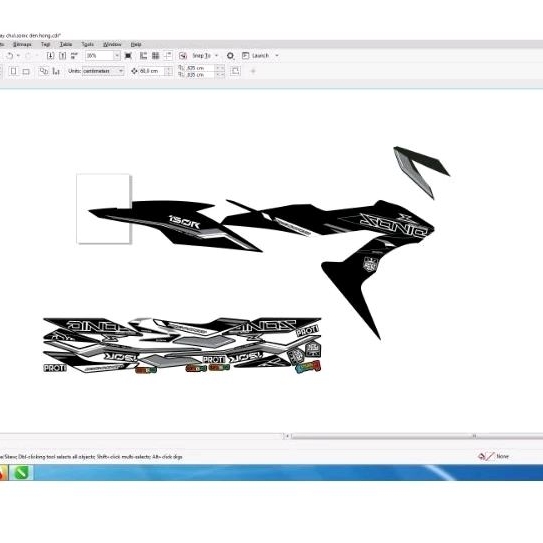The image size is (543, 543).
Task: Click the Treat as filled icon
Action: [x=235, y=71]
